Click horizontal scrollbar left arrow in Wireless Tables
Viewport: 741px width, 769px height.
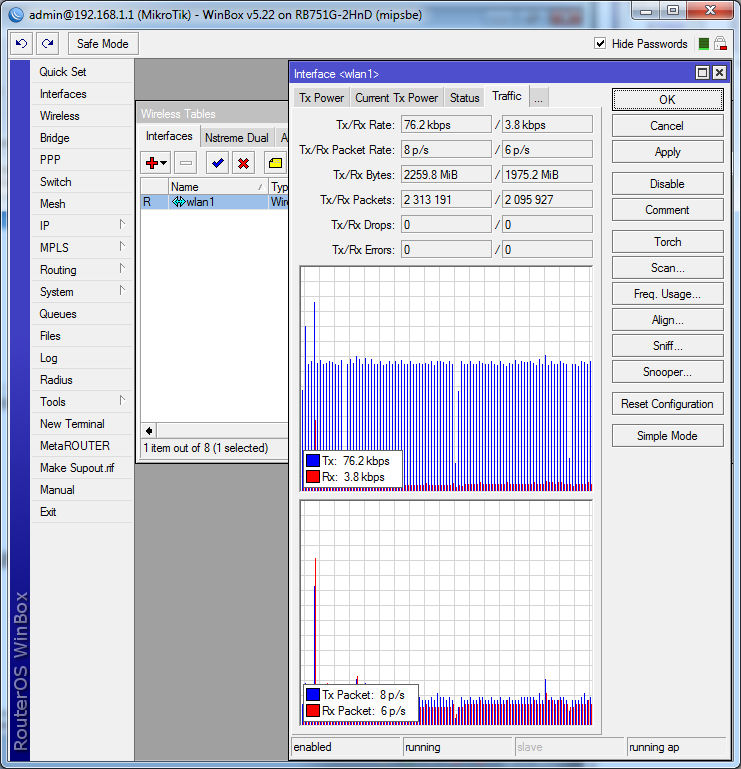click(149, 431)
